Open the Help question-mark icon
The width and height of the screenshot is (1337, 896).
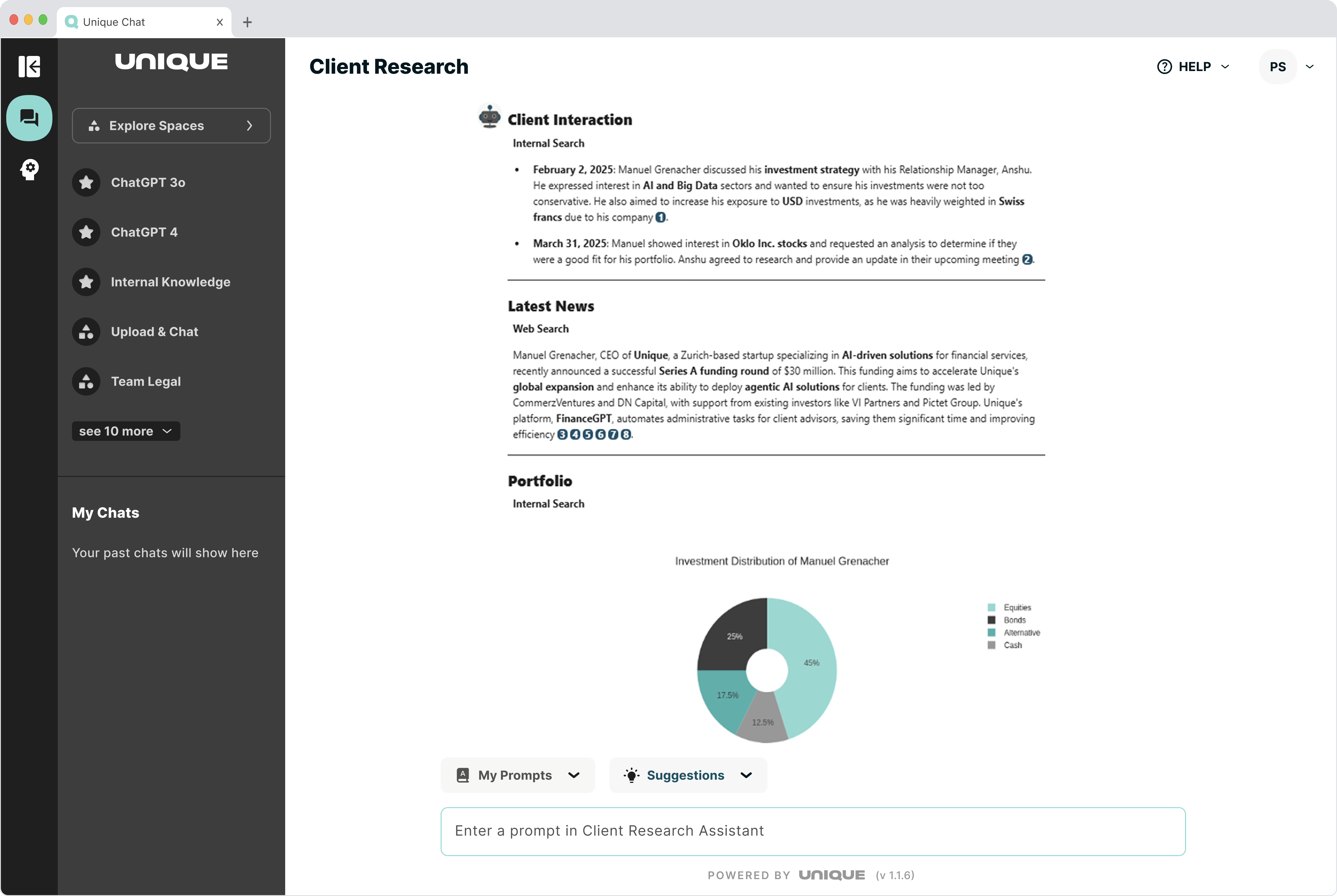click(1164, 66)
